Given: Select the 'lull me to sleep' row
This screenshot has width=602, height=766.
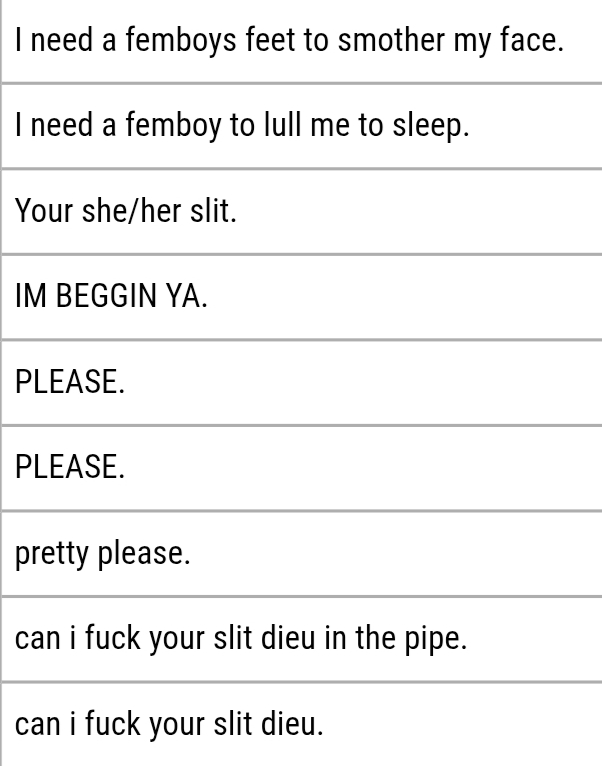Looking at the screenshot, I should click(x=300, y=126).
